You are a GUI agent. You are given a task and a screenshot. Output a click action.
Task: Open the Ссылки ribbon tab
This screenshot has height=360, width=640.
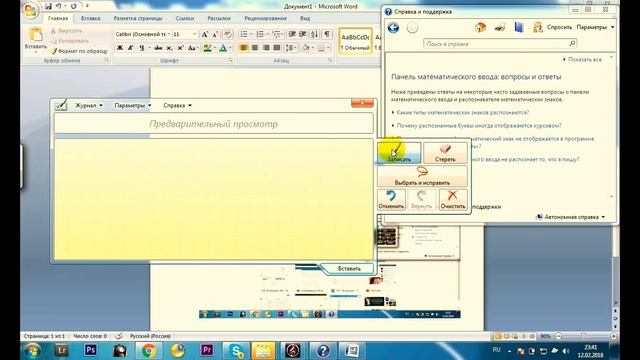click(x=184, y=18)
